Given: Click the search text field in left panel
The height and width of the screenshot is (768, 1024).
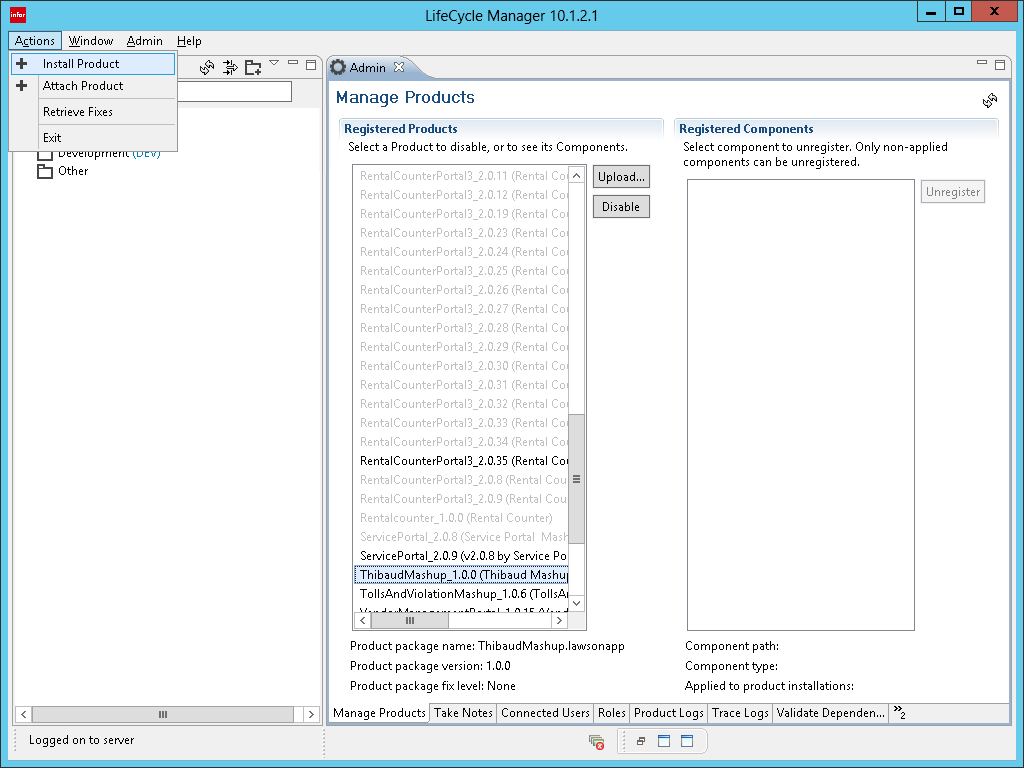Looking at the screenshot, I should [x=235, y=92].
